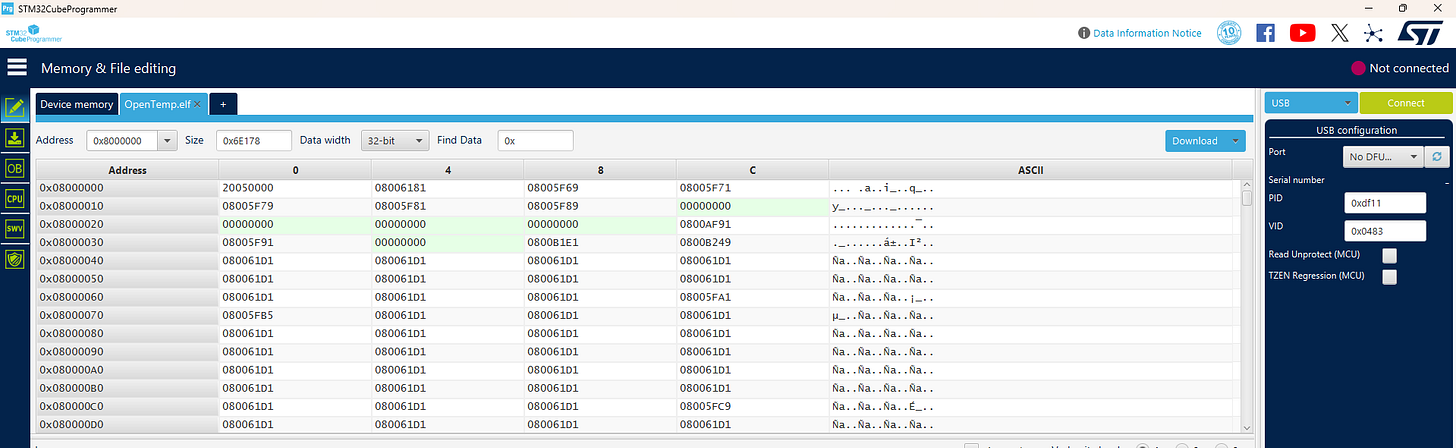Click the column header 4
Screen dimensions: 1456x448
point(447,170)
